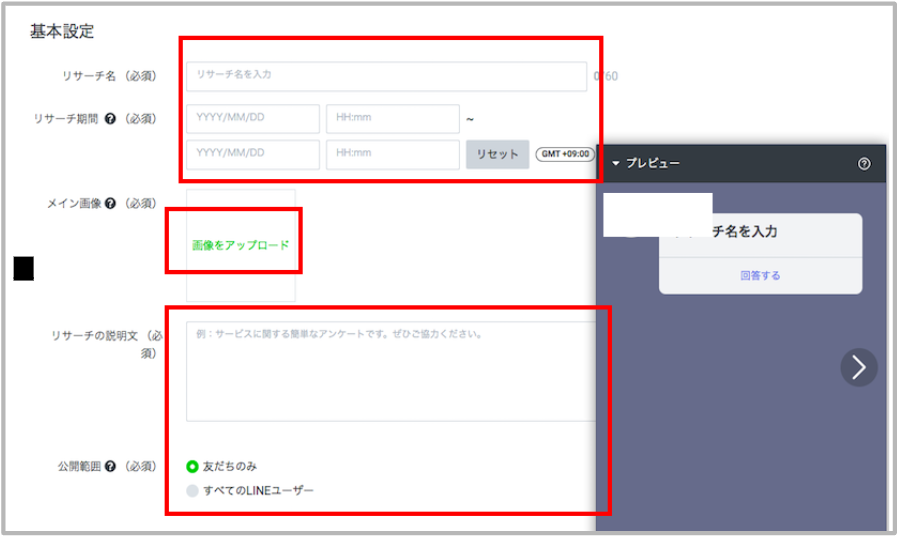Viewport: 899px width, 537px height.
Task: Click the リサーチの説明文 text area
Action: 391,371
